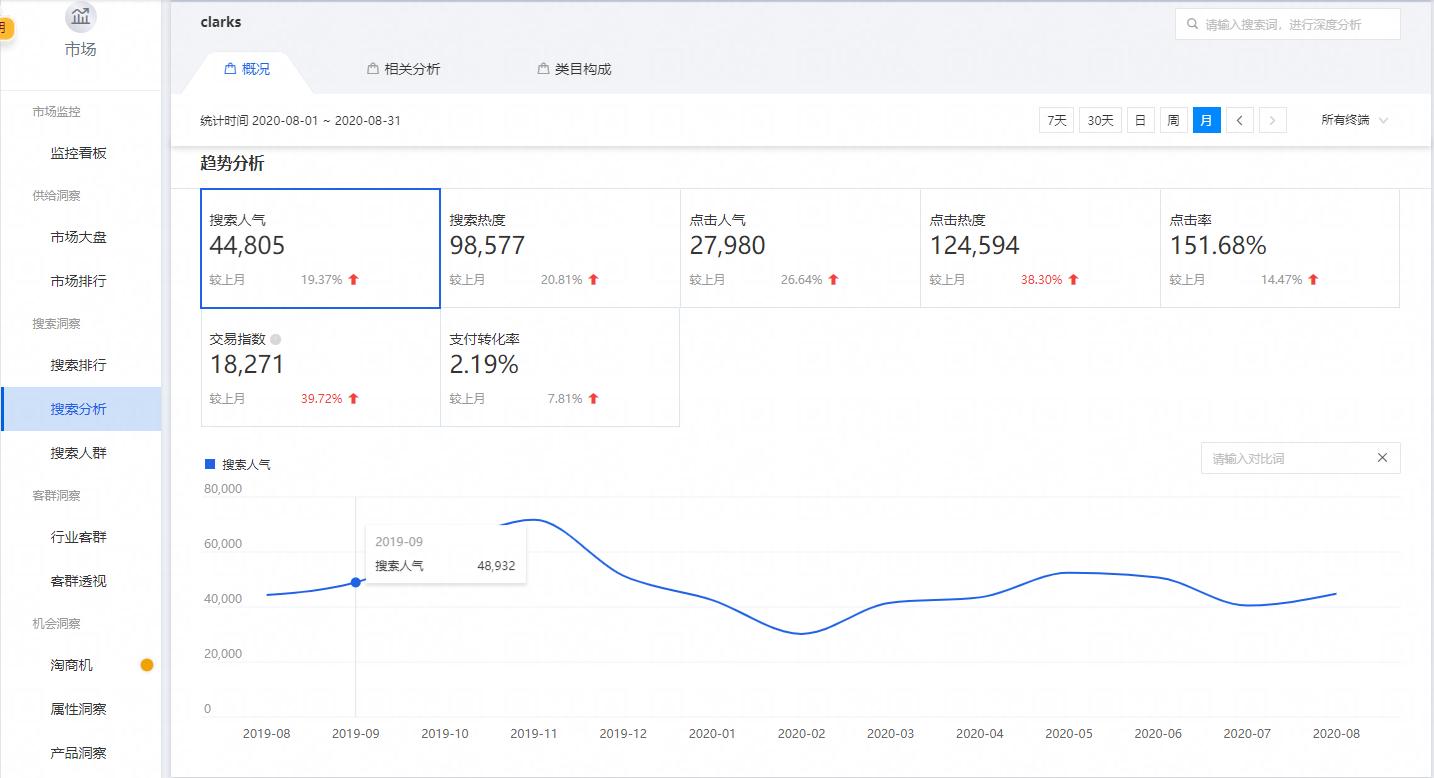This screenshot has height=778, width=1434.
Task: Click the 类目构成 tab icon
Action: pyautogui.click(x=541, y=69)
